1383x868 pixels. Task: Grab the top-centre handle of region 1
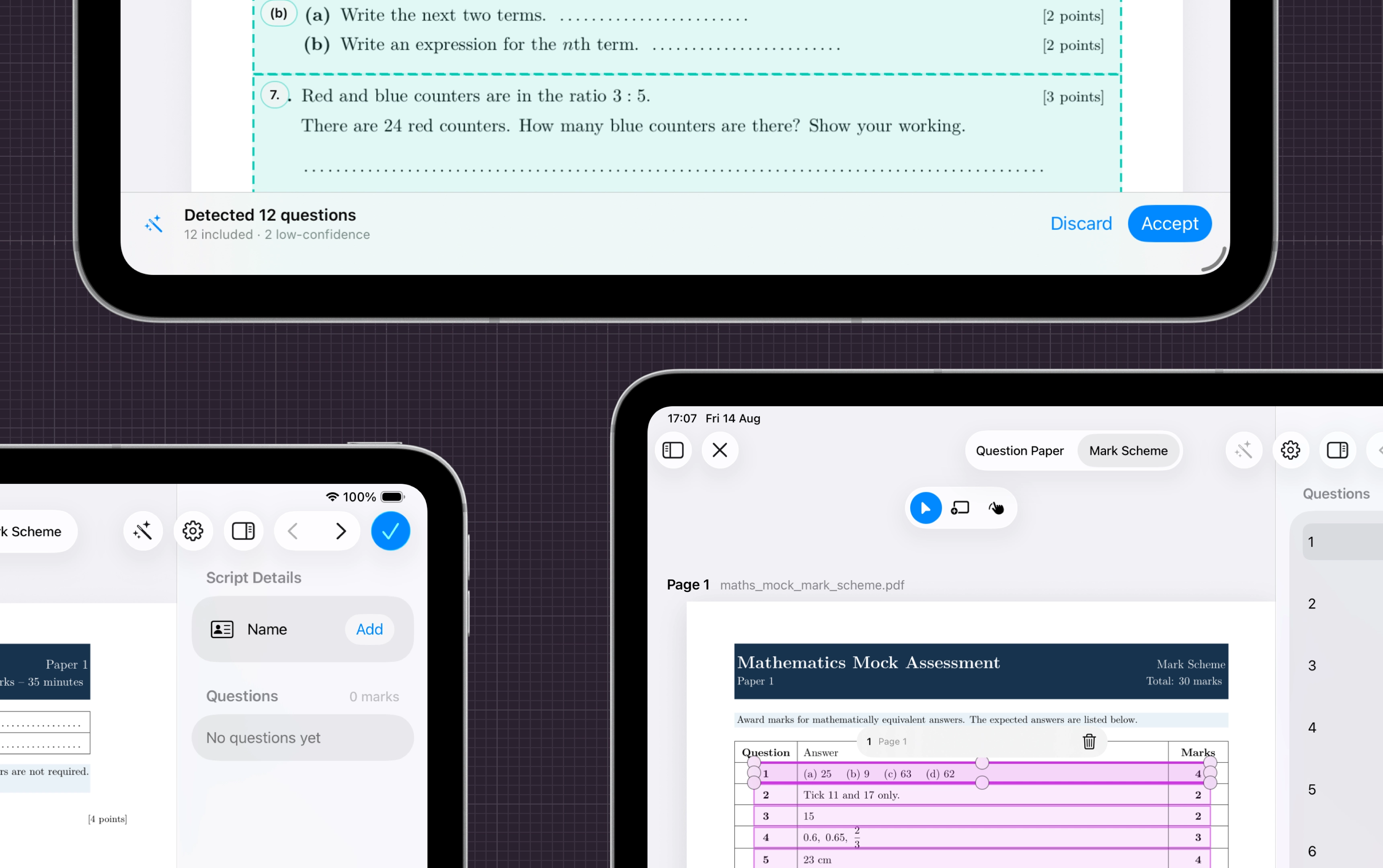tap(982, 763)
